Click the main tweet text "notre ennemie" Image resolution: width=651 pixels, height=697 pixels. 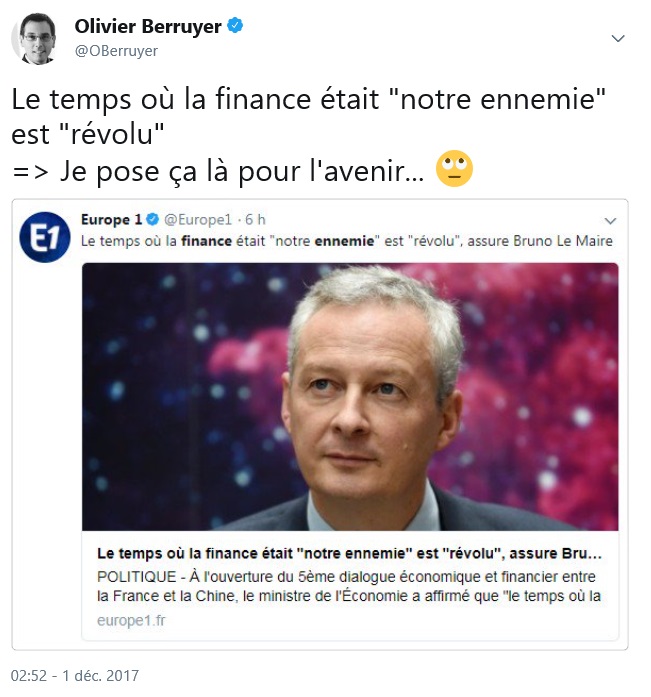tap(497, 99)
